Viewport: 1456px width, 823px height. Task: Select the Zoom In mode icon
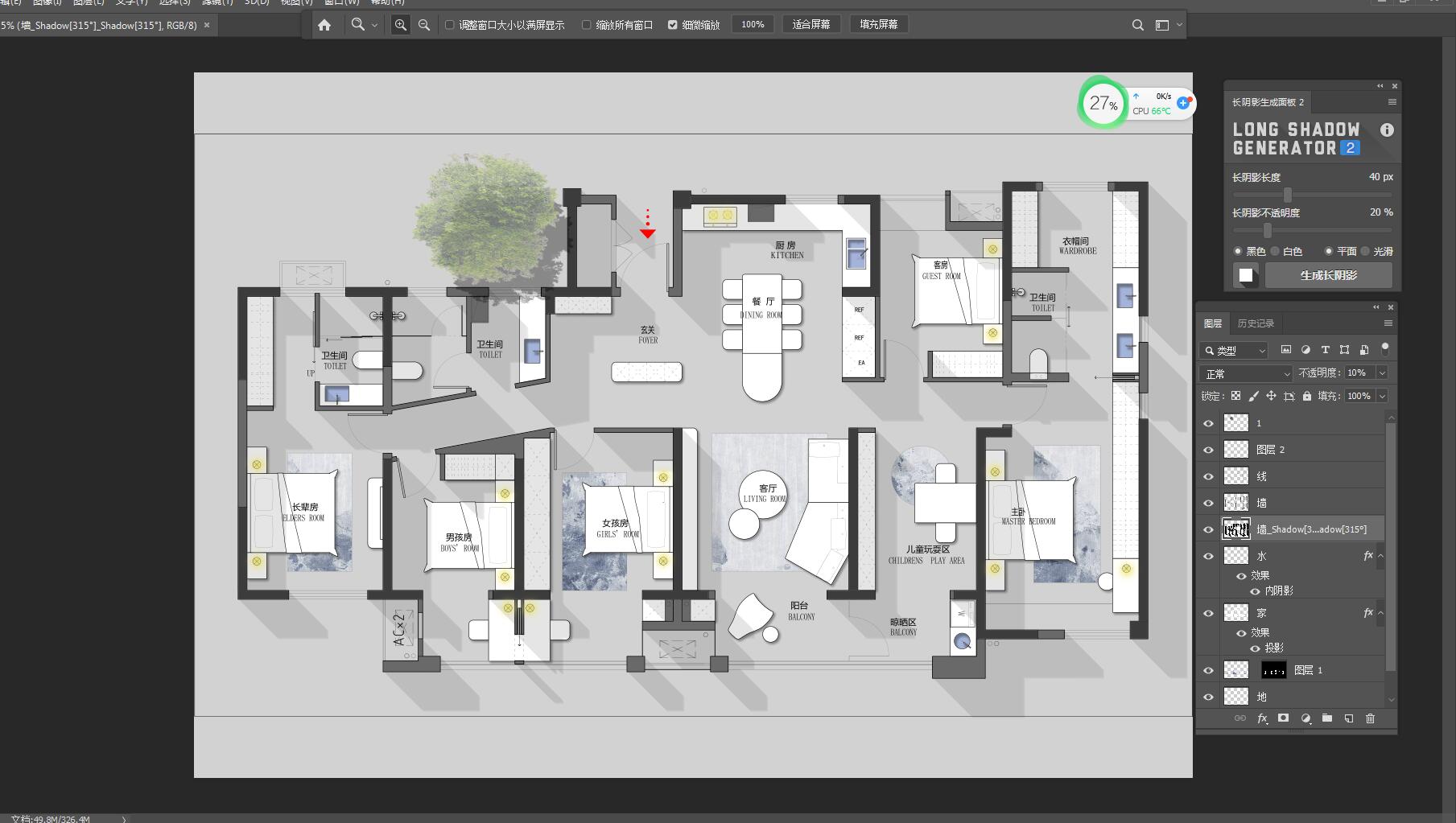coord(400,25)
